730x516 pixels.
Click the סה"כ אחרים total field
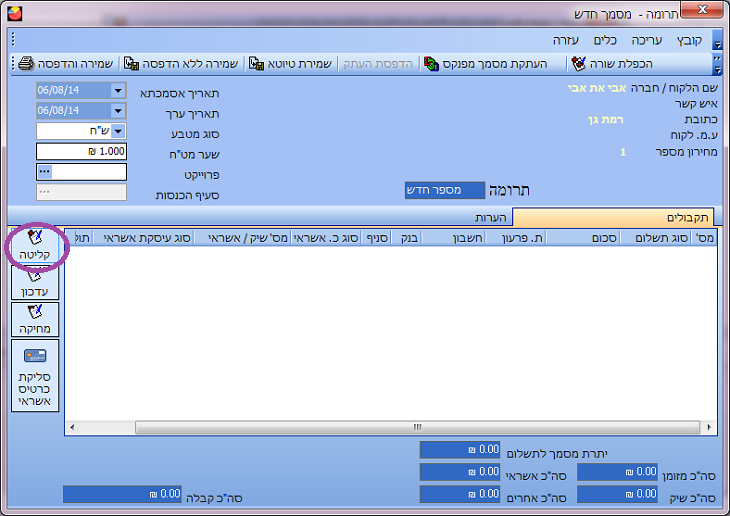coord(460,494)
